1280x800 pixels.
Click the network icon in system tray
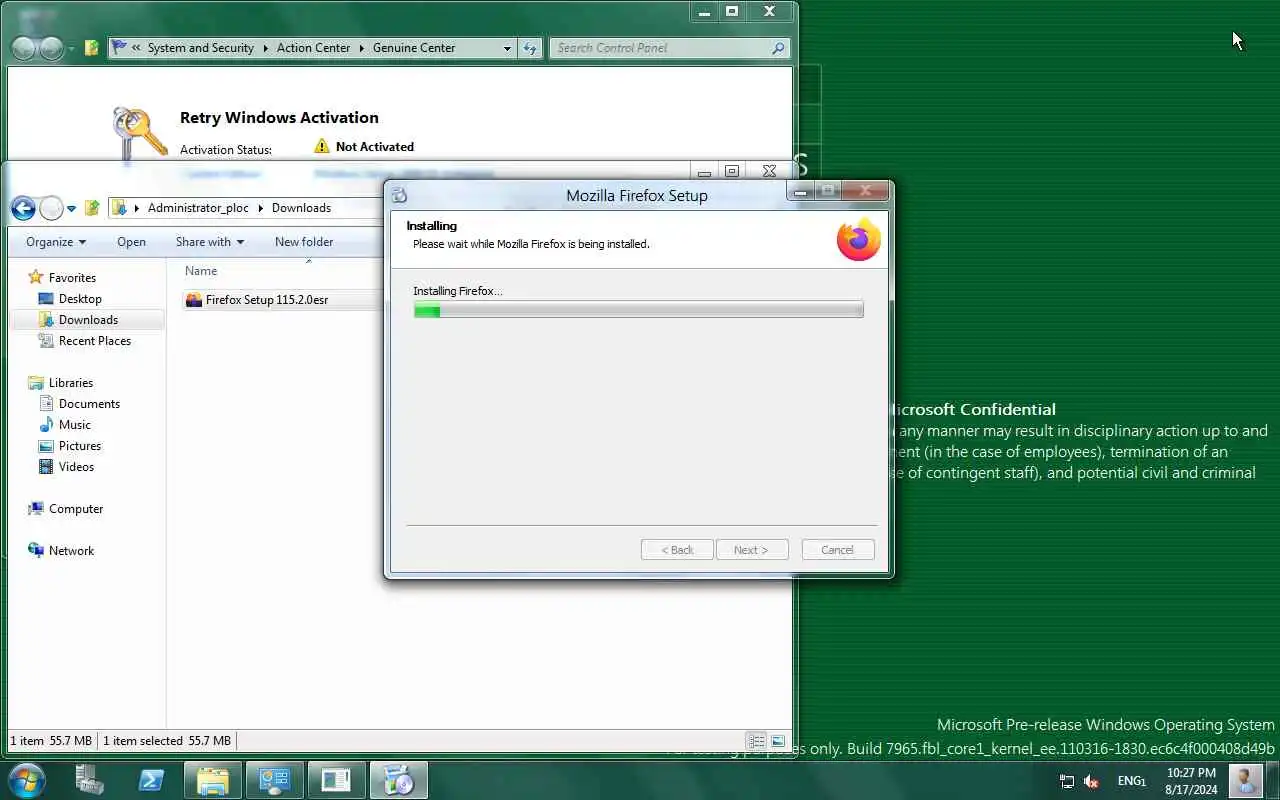[1067, 781]
